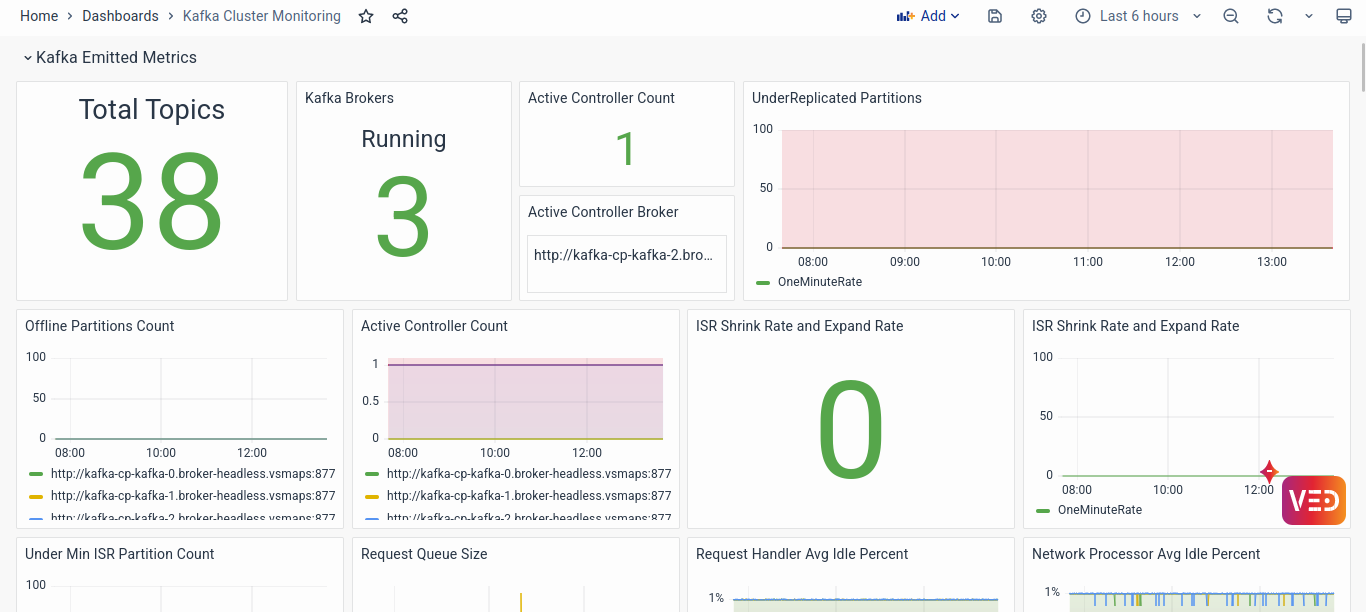Open the Add panel dropdown
The width and height of the screenshot is (1366, 612).
(928, 16)
